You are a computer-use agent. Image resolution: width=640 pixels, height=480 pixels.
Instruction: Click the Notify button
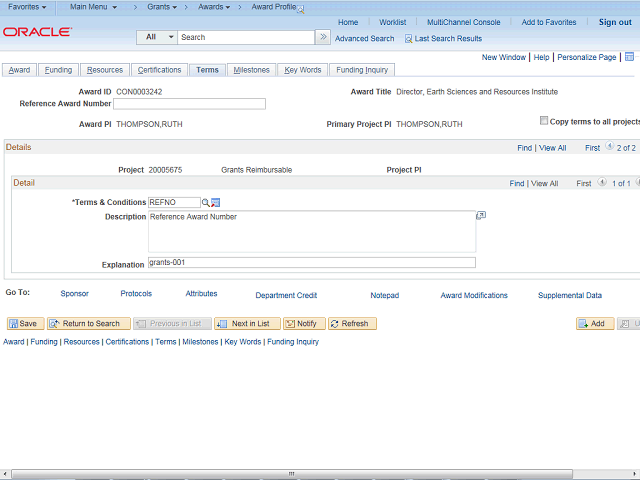pos(304,324)
